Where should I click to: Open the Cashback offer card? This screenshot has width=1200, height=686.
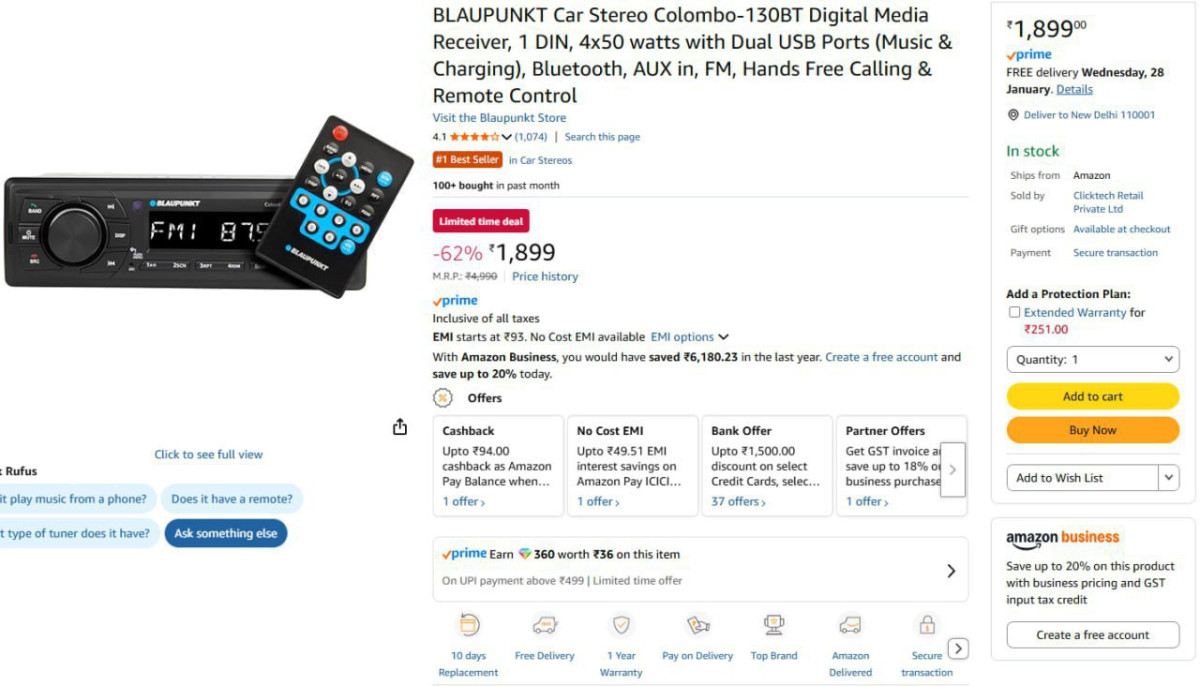(498, 466)
